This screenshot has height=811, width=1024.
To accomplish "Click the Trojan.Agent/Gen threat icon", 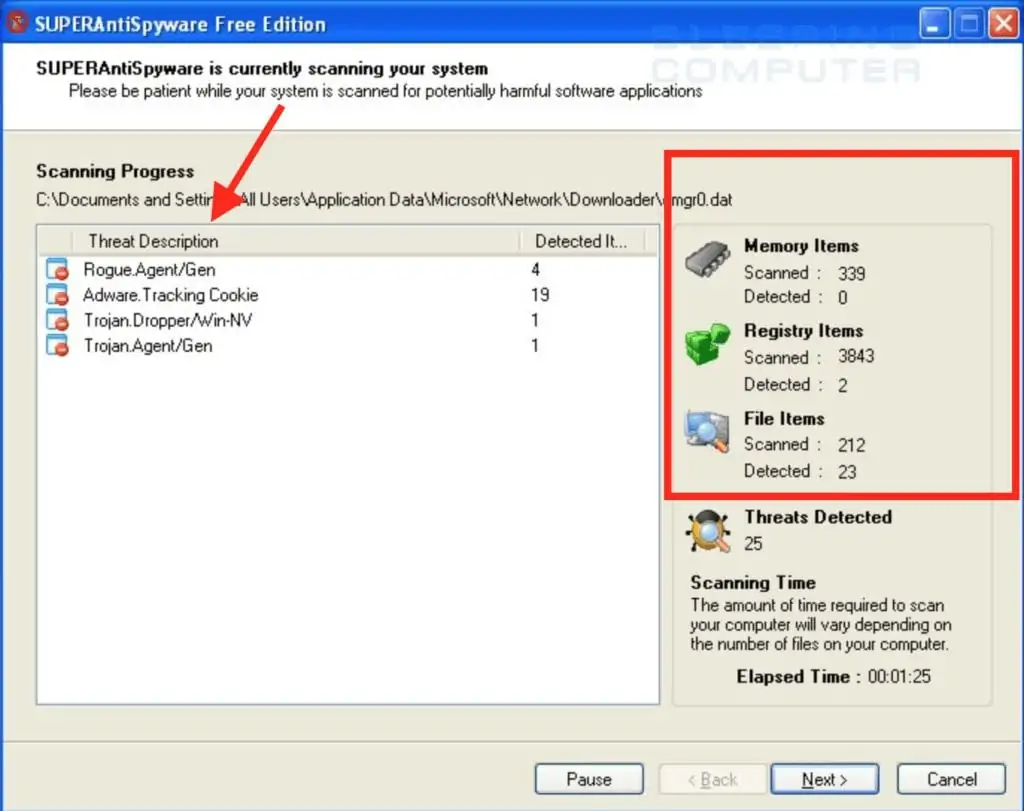I will click(x=57, y=345).
